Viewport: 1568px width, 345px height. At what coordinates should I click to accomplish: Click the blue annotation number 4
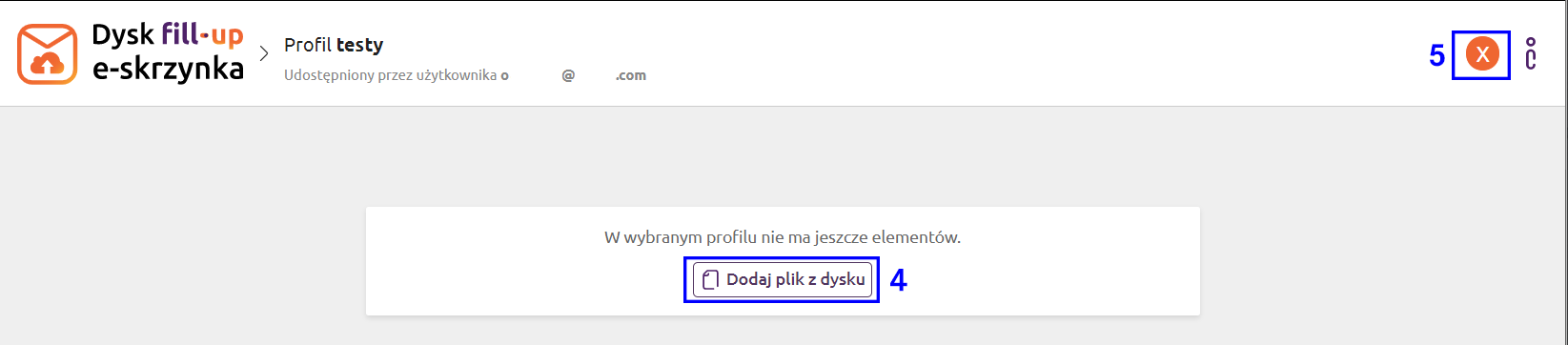coord(898,280)
